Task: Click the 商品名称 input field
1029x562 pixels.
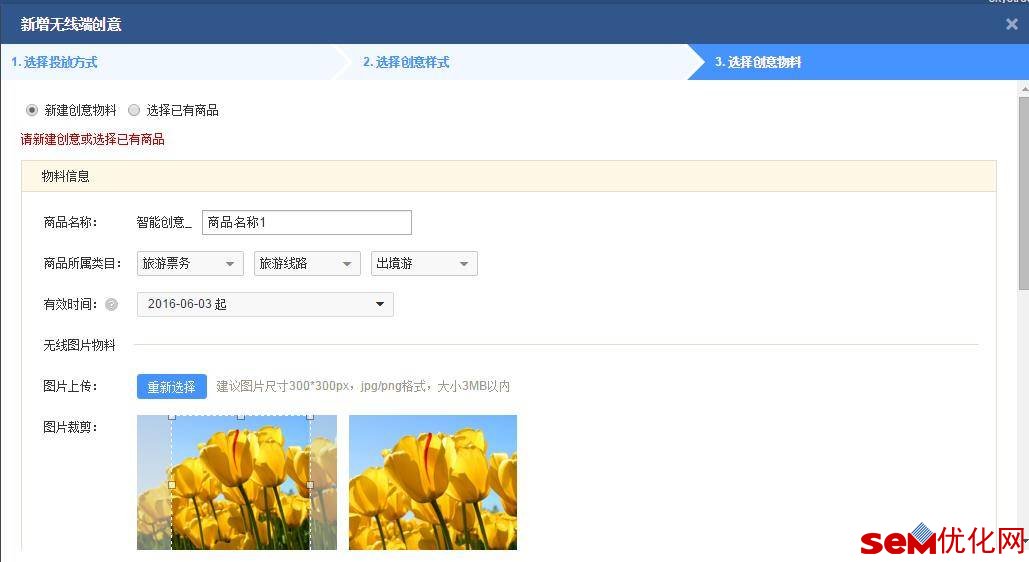Action: coord(306,223)
